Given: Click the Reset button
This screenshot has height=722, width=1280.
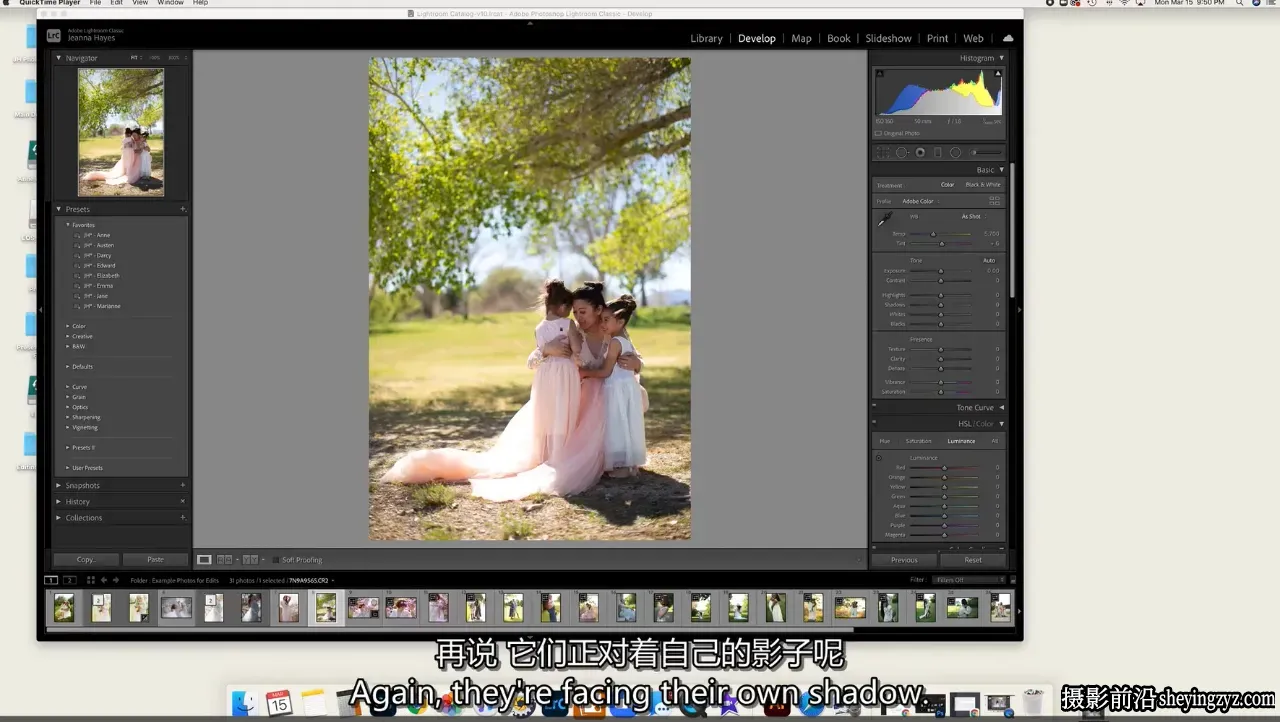Looking at the screenshot, I should tap(973, 560).
